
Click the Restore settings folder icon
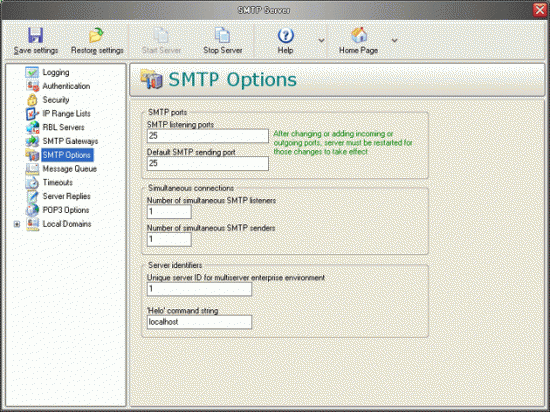[x=96, y=35]
